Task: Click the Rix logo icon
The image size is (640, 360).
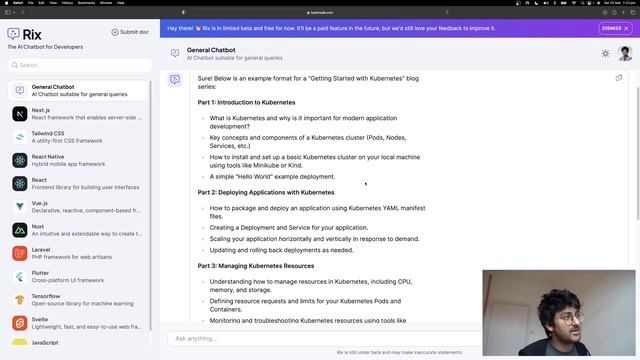Action: click(13, 34)
